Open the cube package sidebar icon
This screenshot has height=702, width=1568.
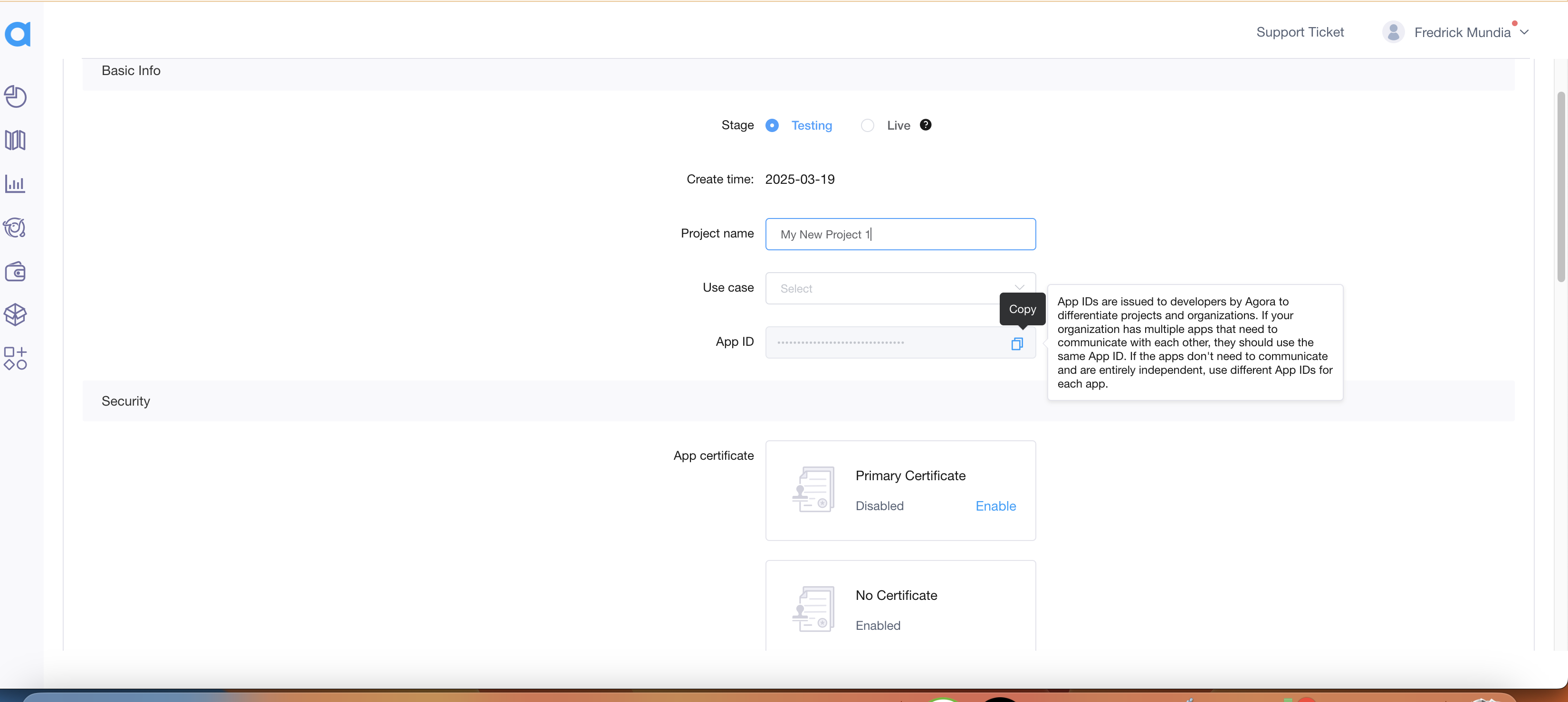tap(15, 314)
